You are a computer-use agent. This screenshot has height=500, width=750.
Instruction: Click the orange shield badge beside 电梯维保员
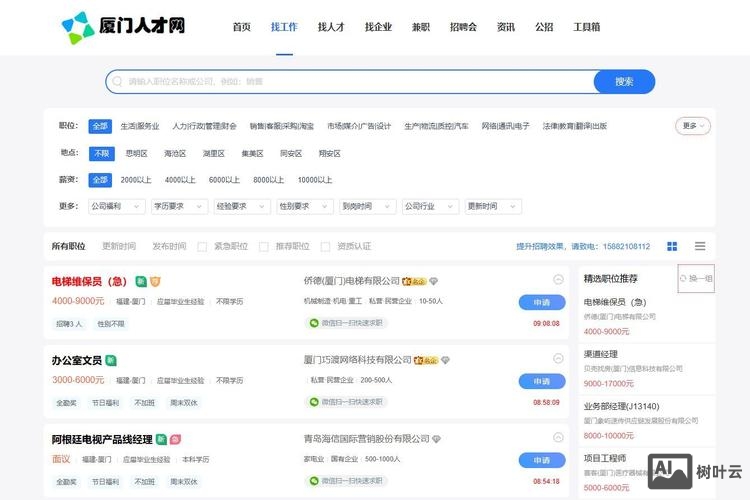click(155, 281)
